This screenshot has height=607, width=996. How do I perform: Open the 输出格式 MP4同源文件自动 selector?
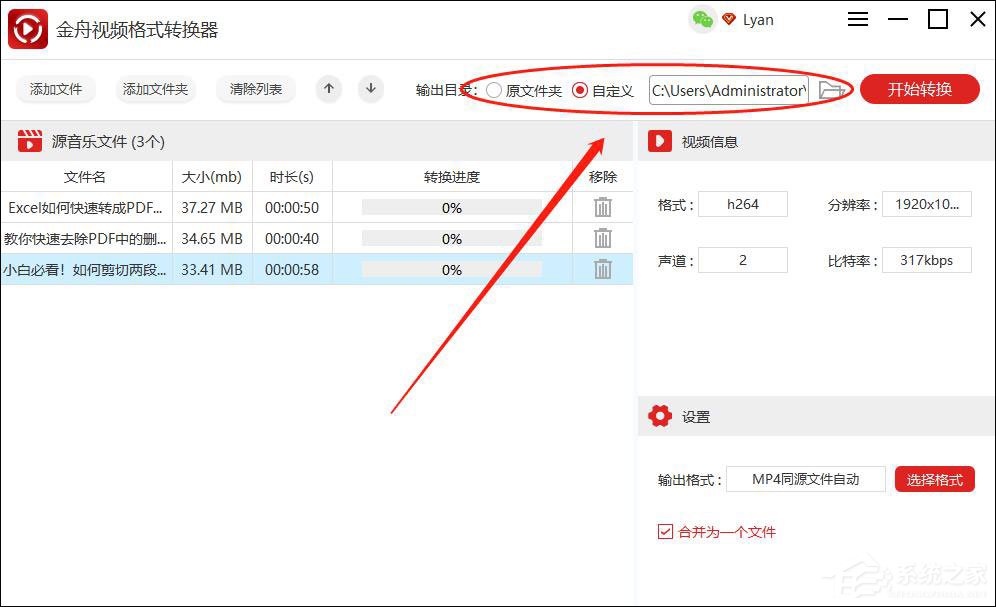pos(806,479)
